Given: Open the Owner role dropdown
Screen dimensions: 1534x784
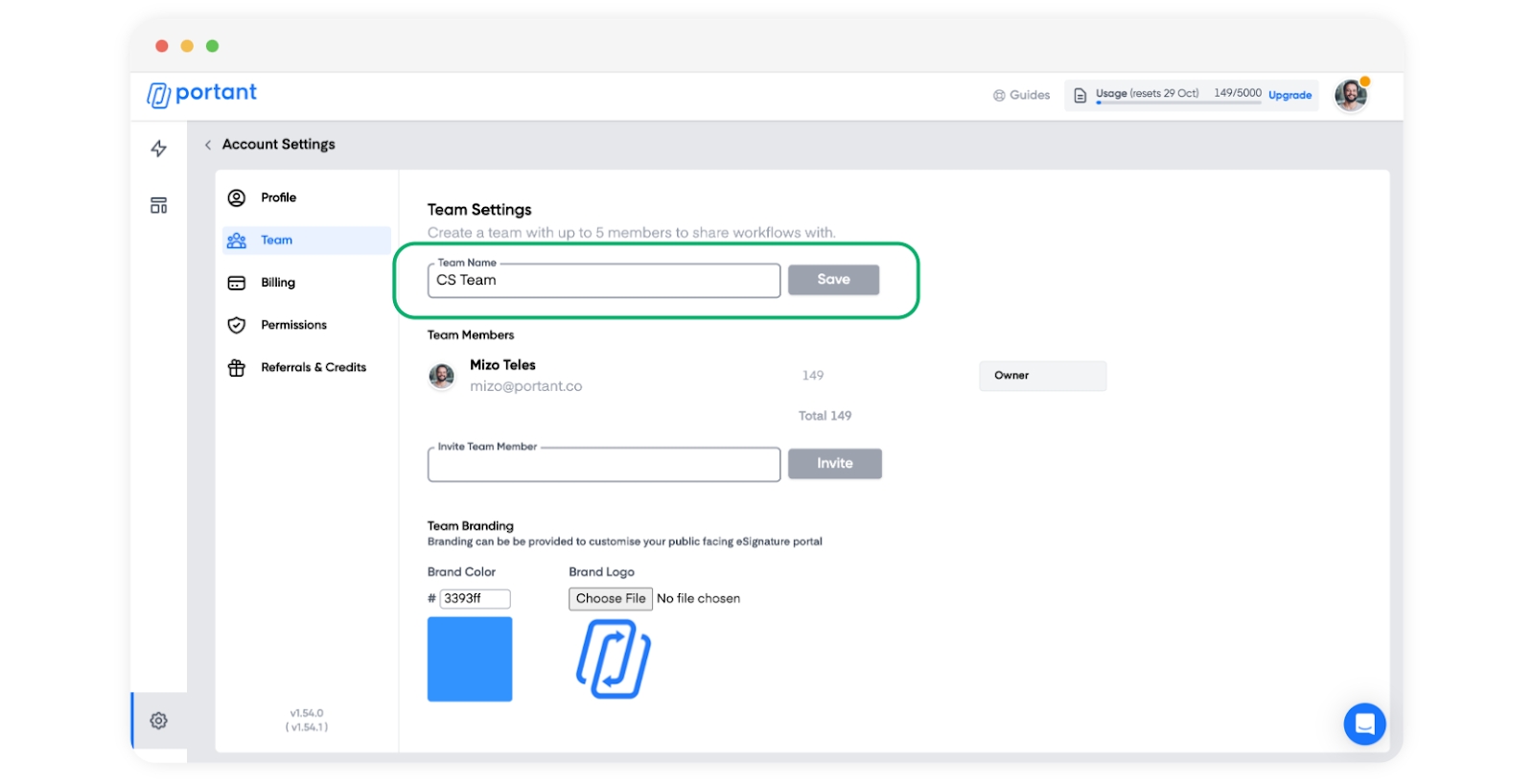Looking at the screenshot, I should (1042, 376).
